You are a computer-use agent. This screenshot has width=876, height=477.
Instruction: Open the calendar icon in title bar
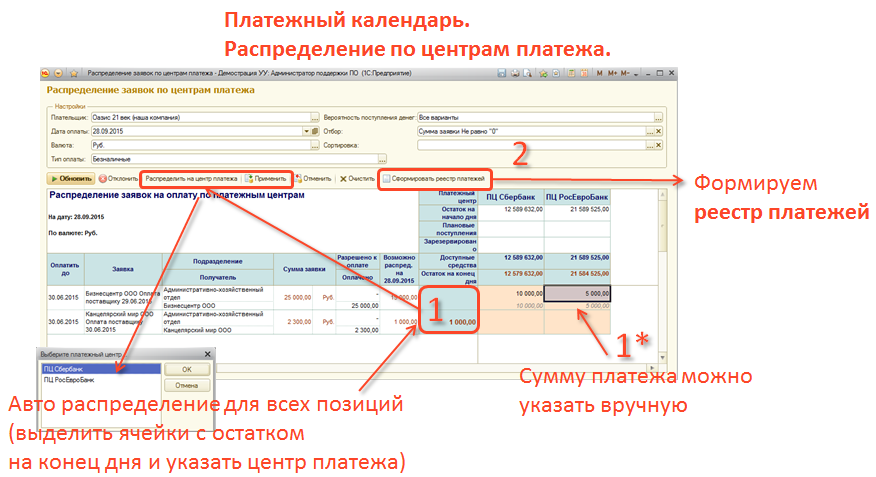point(583,73)
